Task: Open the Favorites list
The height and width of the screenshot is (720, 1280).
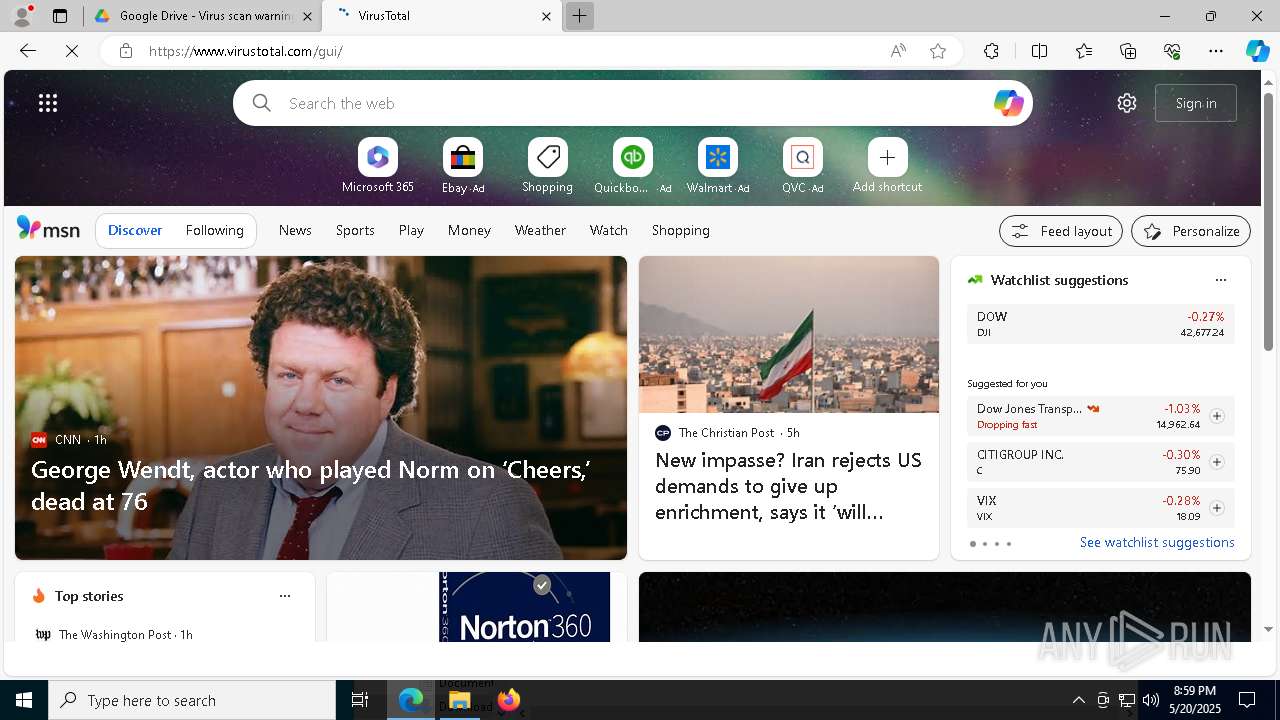Action: tap(1084, 51)
